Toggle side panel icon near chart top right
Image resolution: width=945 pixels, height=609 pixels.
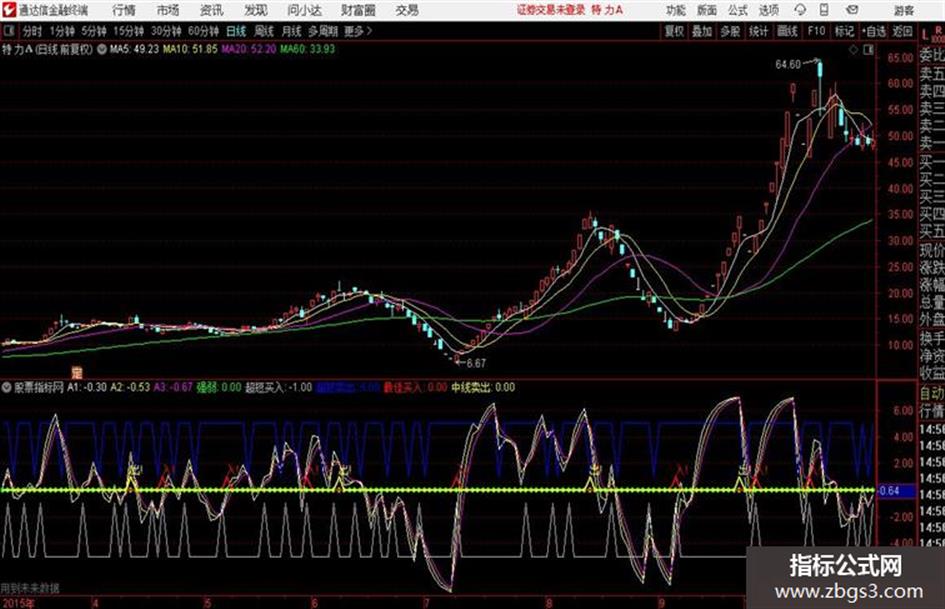868,50
